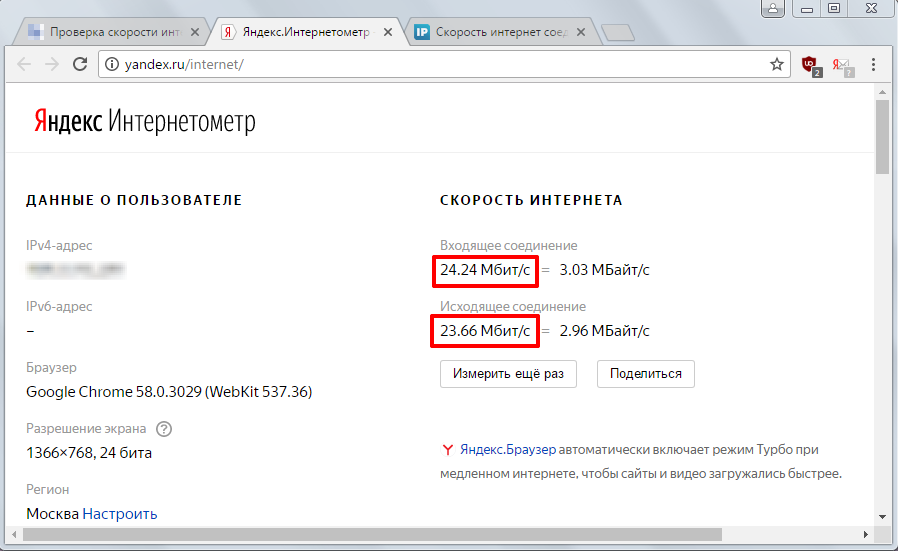Open the Яндекс.Браузер link
The width and height of the screenshot is (898, 551).
click(507, 450)
